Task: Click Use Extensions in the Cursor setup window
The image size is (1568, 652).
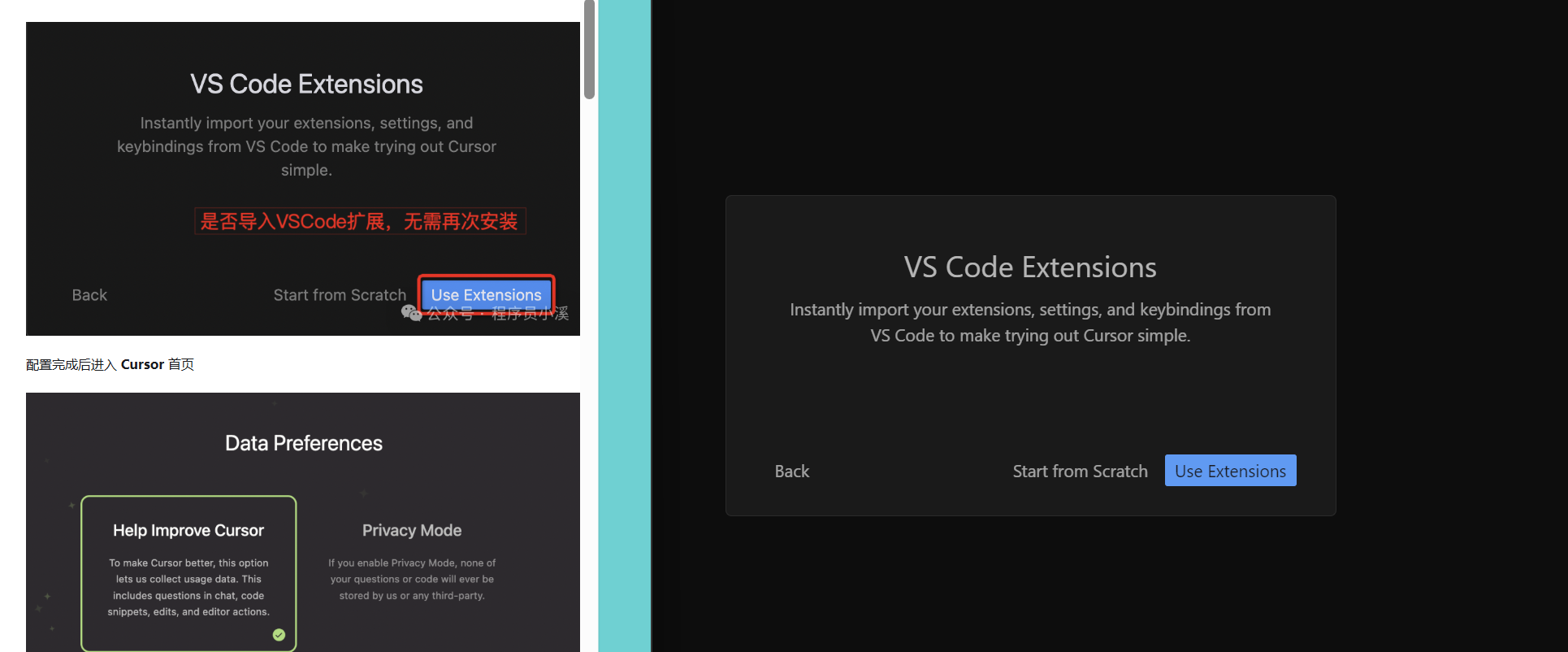Action: point(1230,471)
